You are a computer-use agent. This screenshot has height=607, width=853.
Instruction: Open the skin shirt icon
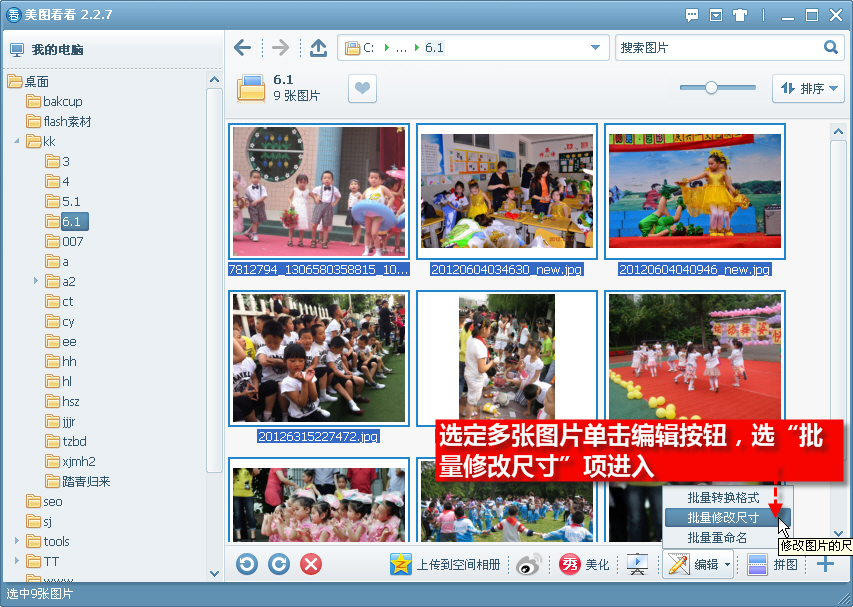pyautogui.click(x=740, y=15)
